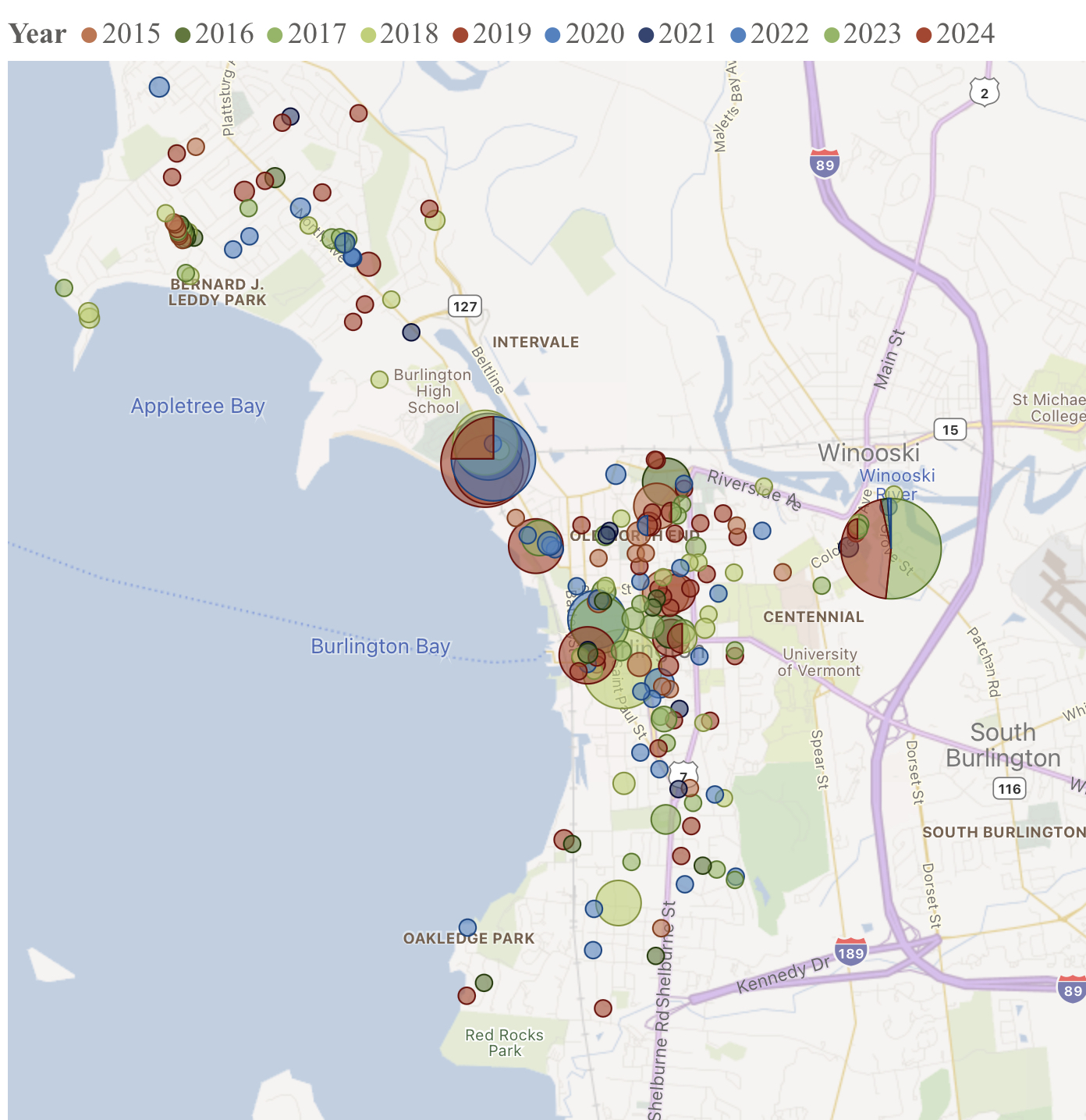Choose the 2024 legend label
Viewport: 1086px width, 1120px height.
click(965, 34)
